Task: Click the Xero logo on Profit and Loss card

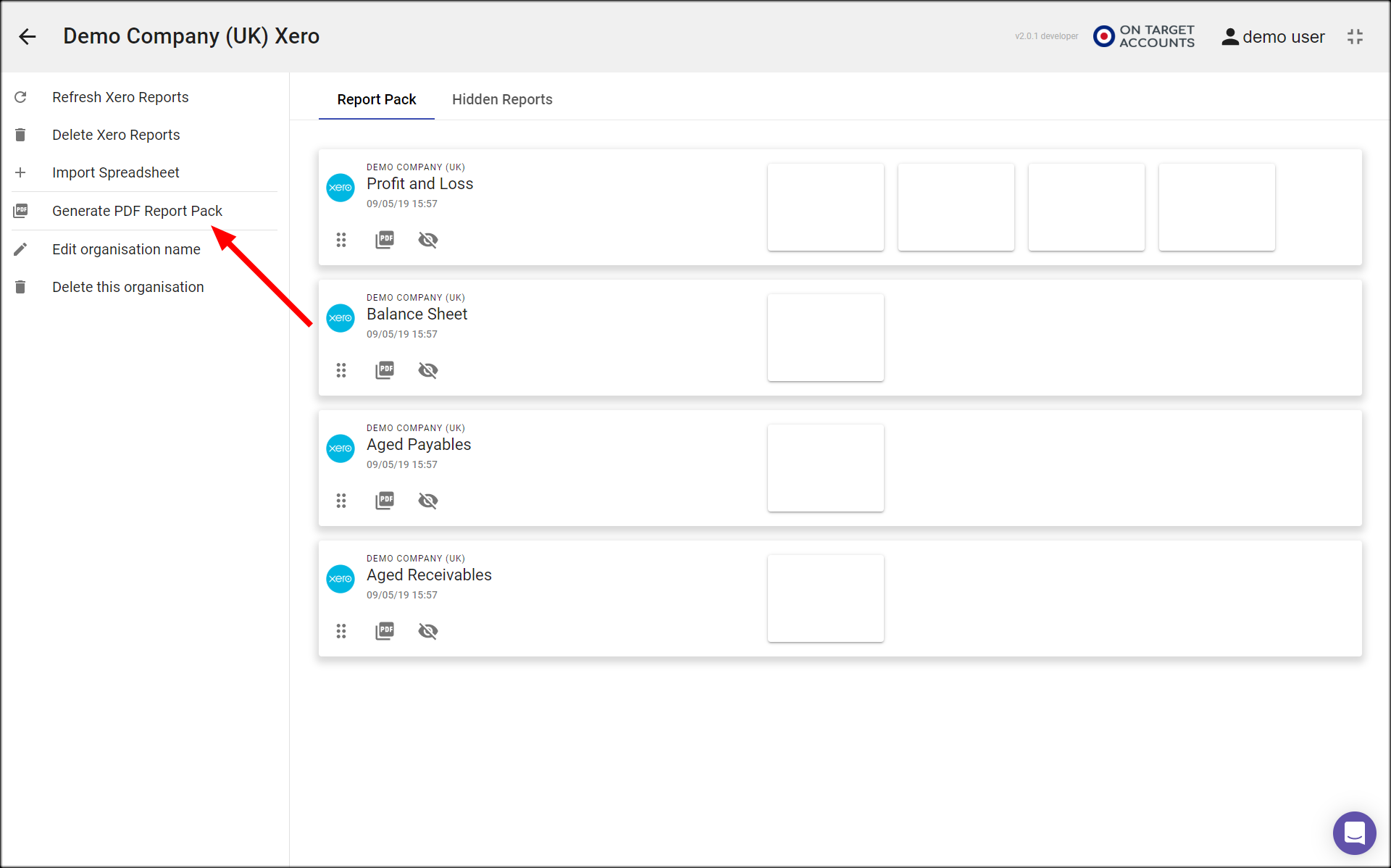Action: (x=341, y=188)
